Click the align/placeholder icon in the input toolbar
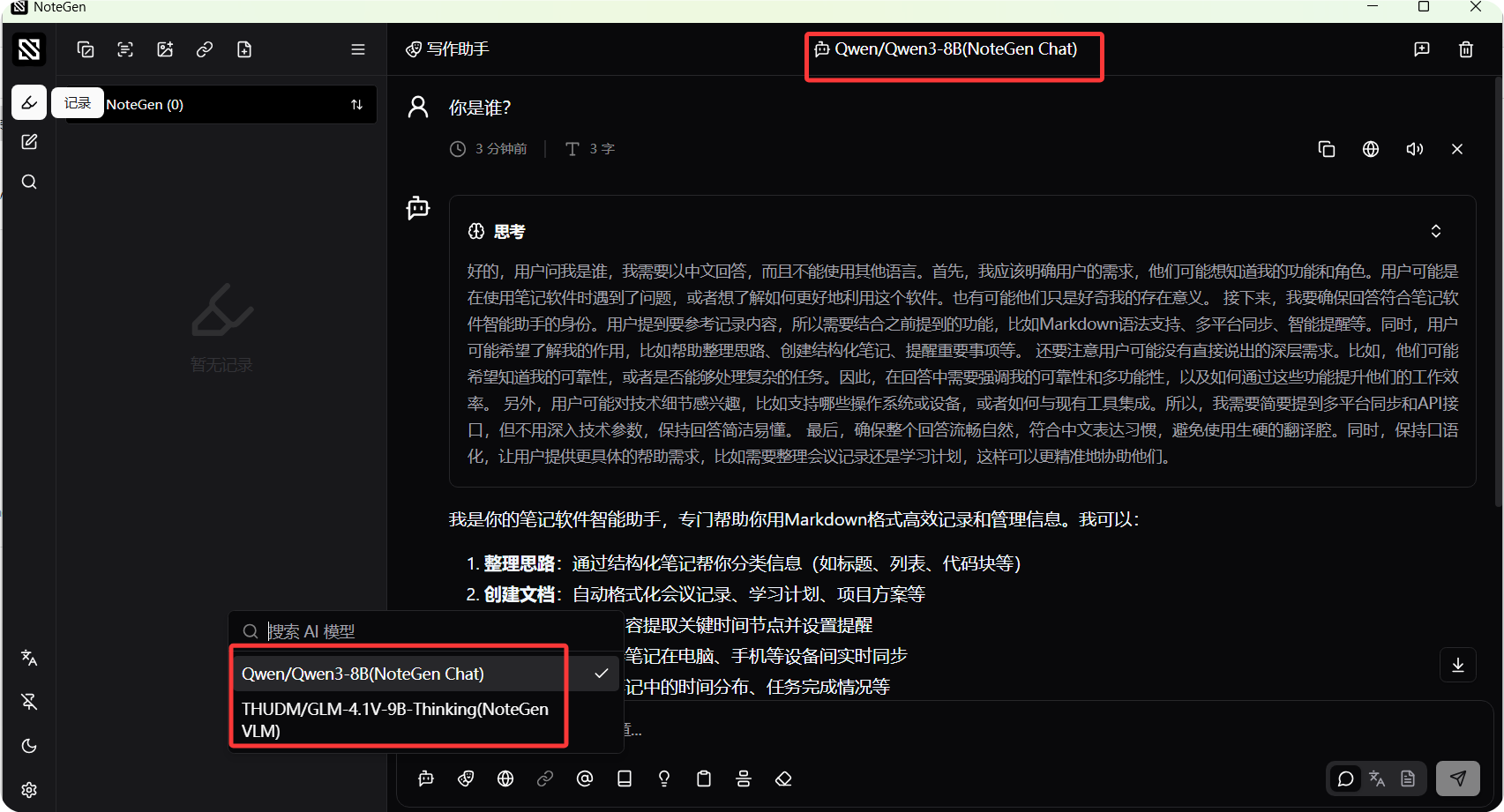The width and height of the screenshot is (1504, 812). (744, 778)
